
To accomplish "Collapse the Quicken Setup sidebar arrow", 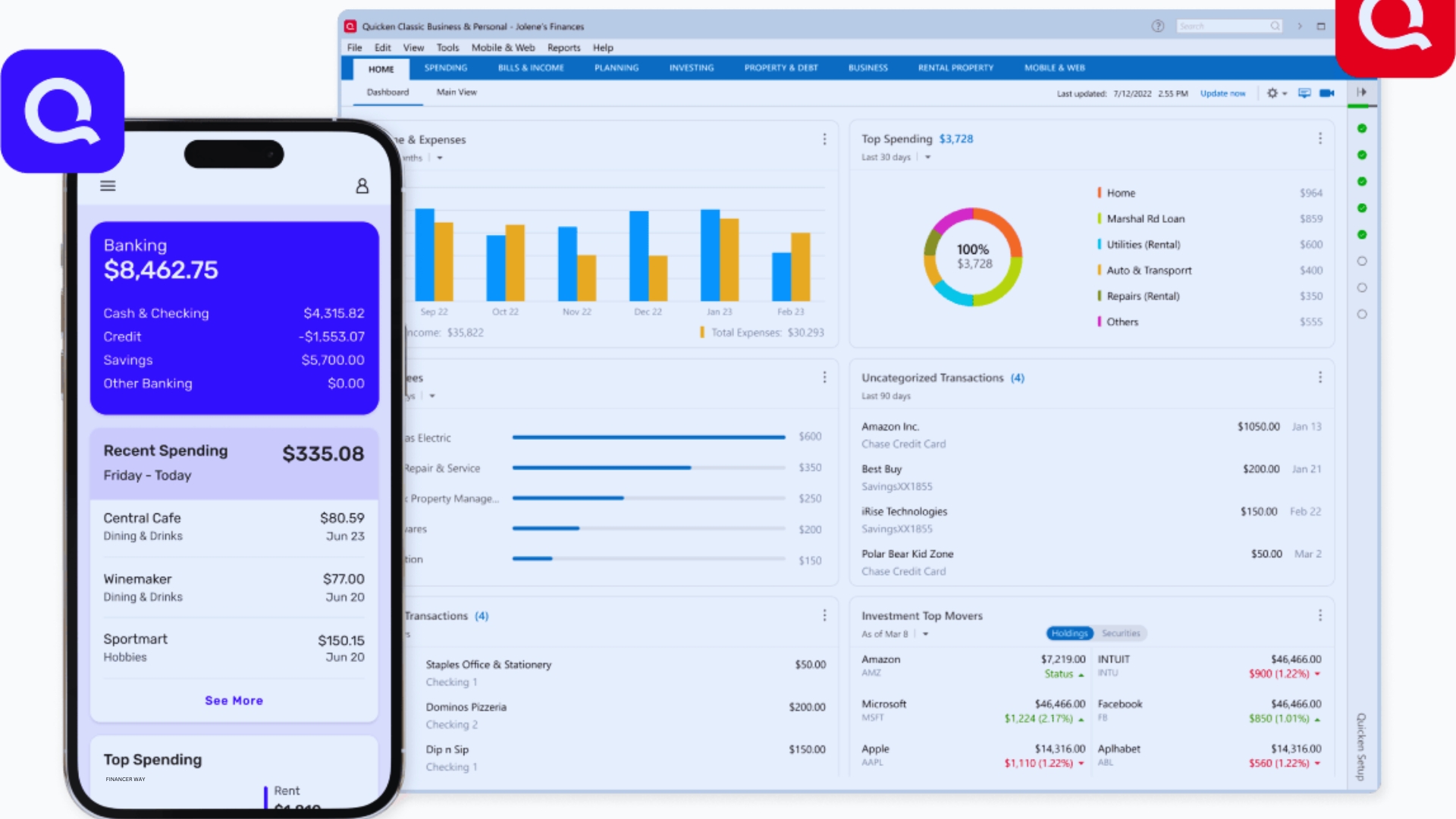I will pyautogui.click(x=1362, y=93).
